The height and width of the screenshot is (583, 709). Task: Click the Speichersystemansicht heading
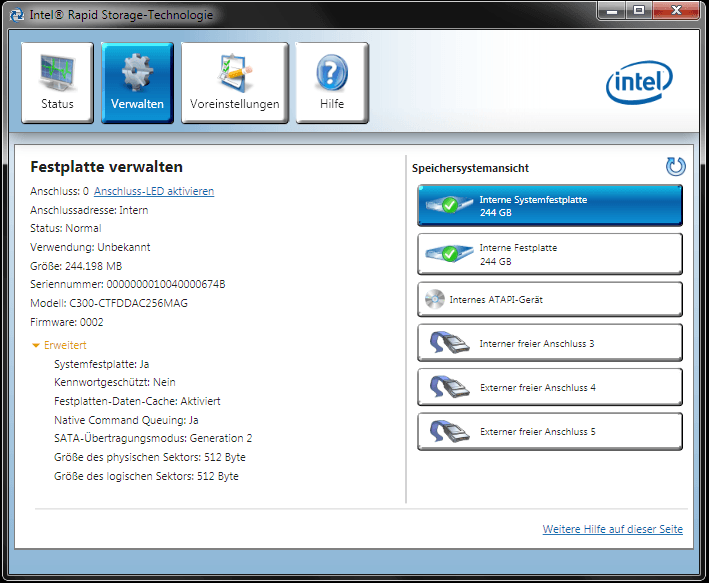coord(470,168)
